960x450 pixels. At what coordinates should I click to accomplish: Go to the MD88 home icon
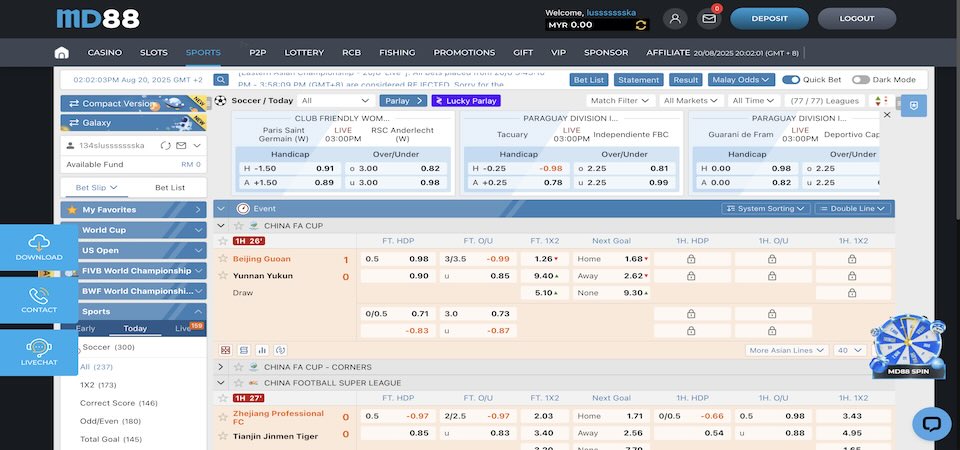[61, 53]
